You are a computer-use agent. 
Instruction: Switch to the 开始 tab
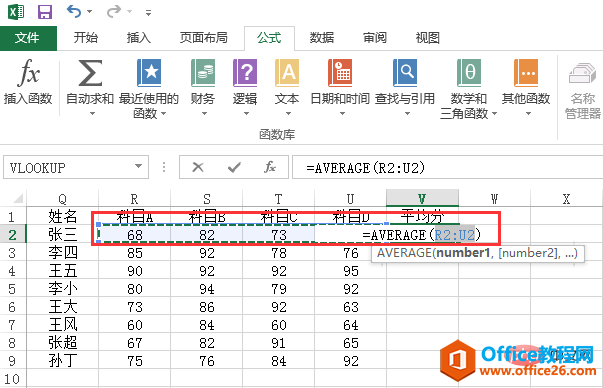click(86, 38)
